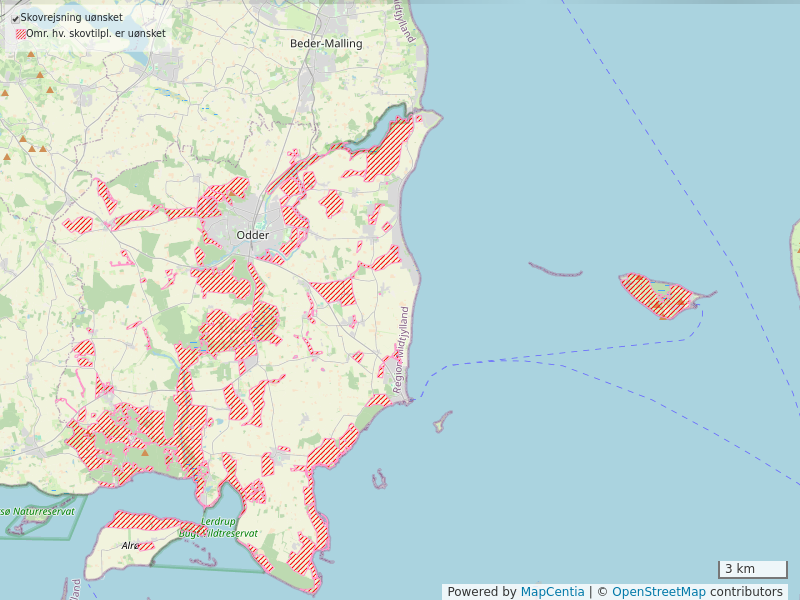Click the Odder town label

pos(252,235)
